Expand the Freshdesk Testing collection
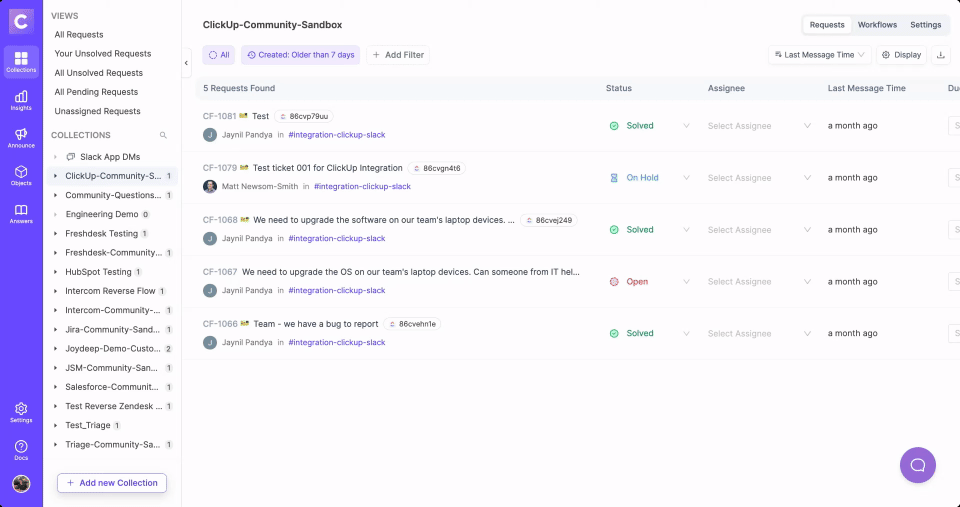This screenshot has width=960, height=507. click(x=56, y=234)
